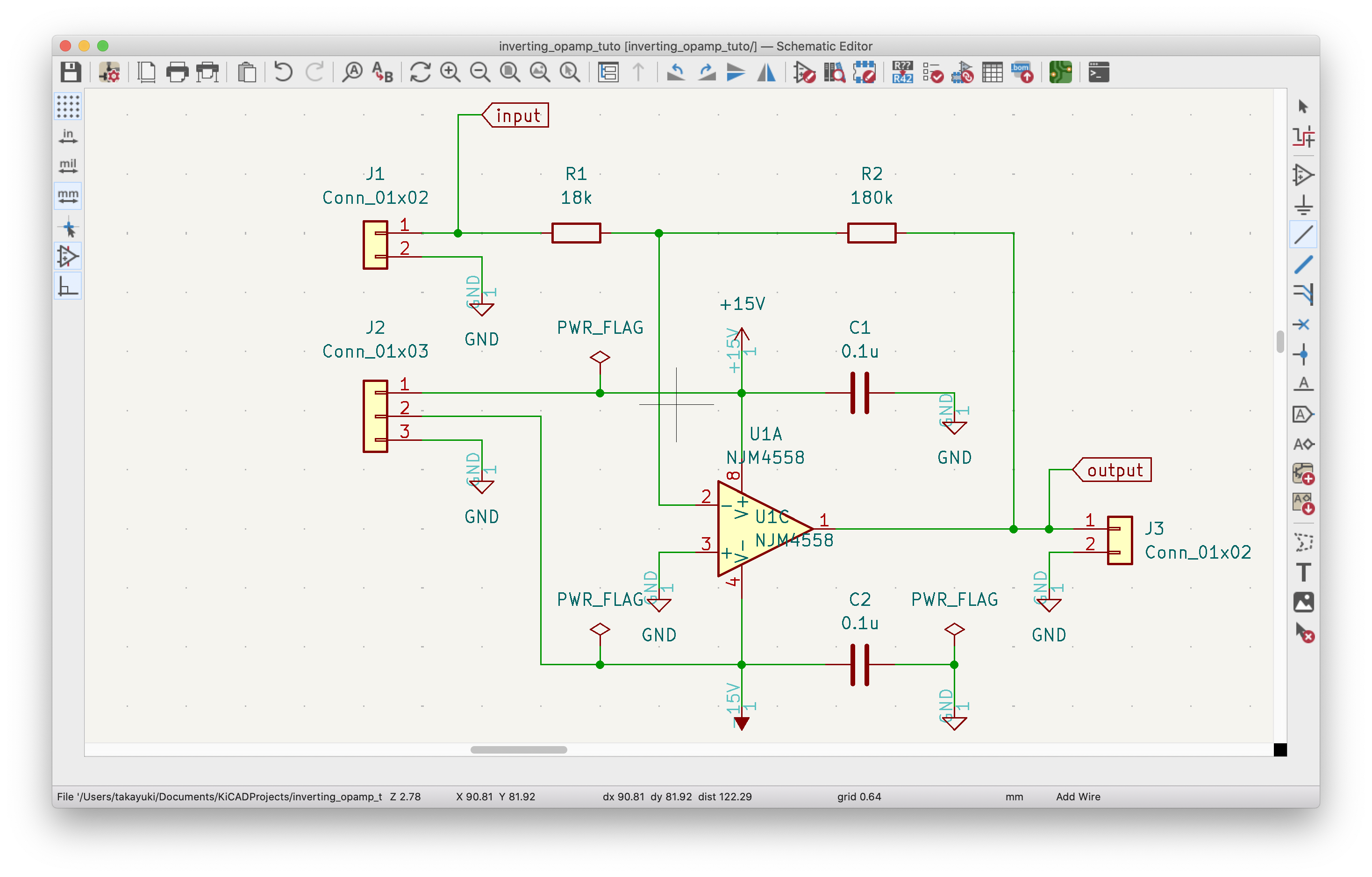Select the Add Wire tool
Screen dimensions: 1372x877
click(x=1303, y=234)
